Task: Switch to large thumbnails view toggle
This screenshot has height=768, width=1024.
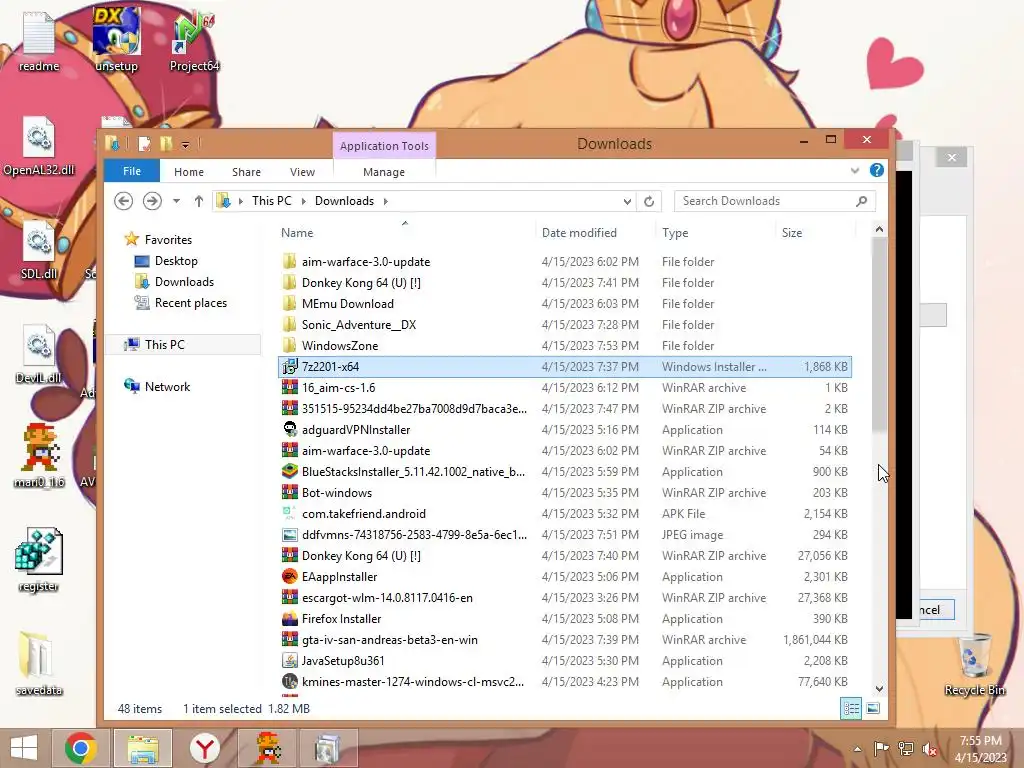Action: tap(872, 709)
